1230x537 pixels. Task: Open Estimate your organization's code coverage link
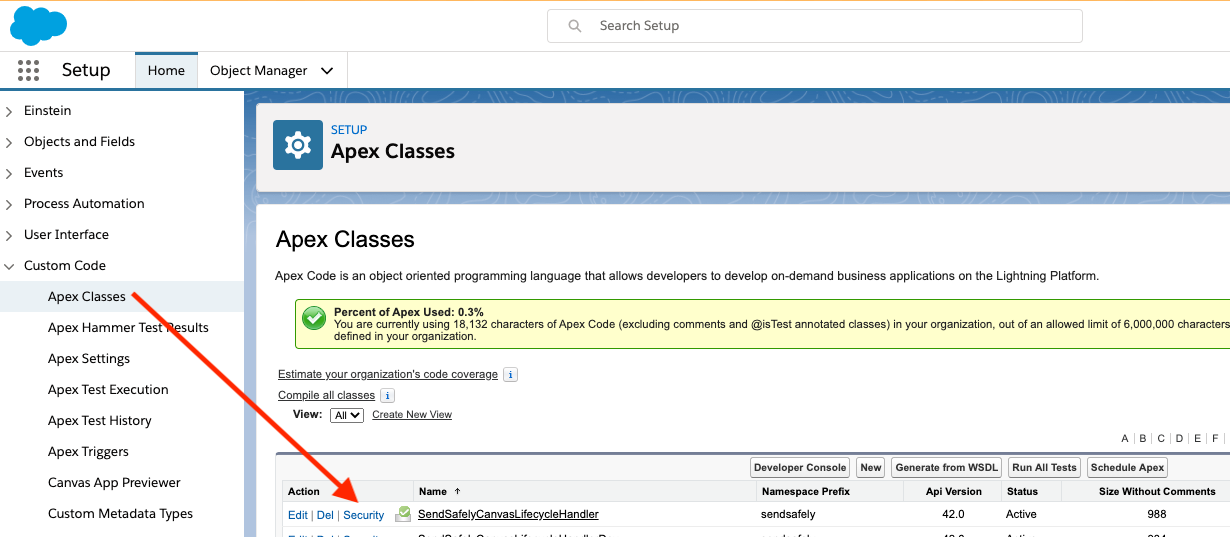point(388,374)
